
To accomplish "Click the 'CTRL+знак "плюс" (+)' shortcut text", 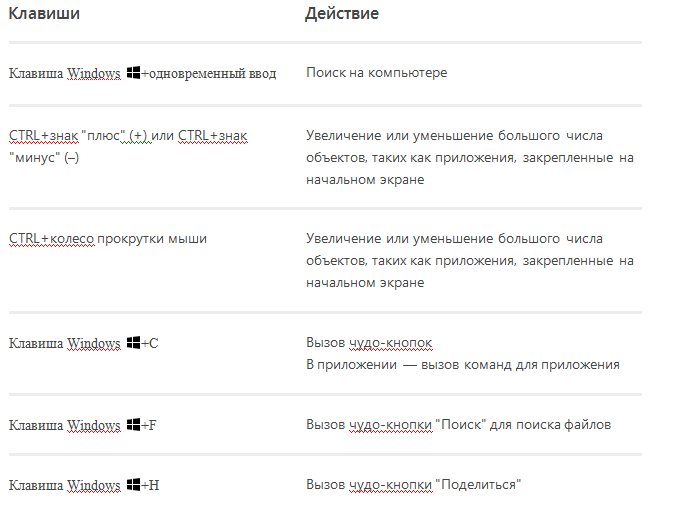I will (78, 135).
